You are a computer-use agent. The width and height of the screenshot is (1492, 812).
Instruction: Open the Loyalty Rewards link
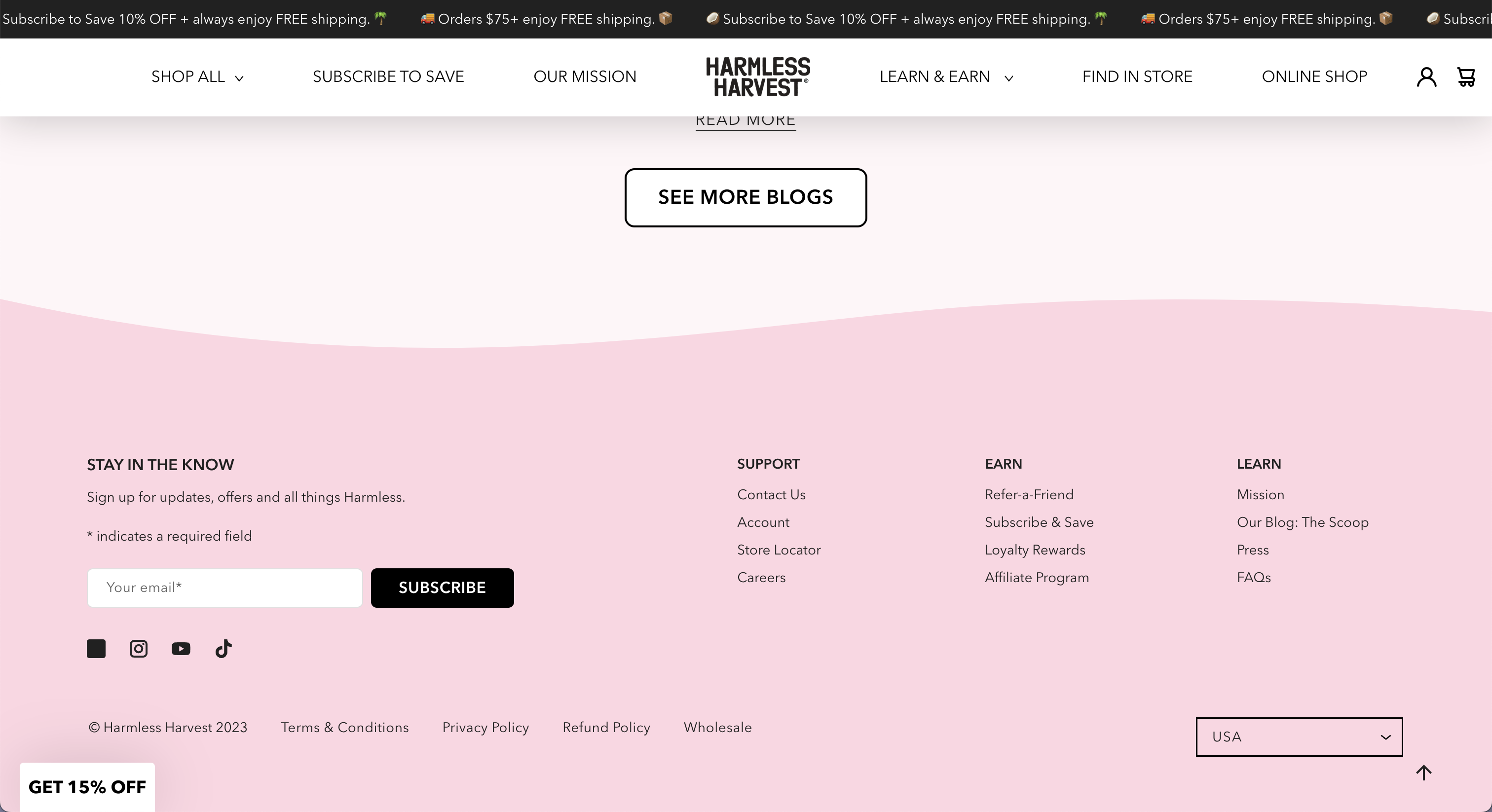[1035, 550]
